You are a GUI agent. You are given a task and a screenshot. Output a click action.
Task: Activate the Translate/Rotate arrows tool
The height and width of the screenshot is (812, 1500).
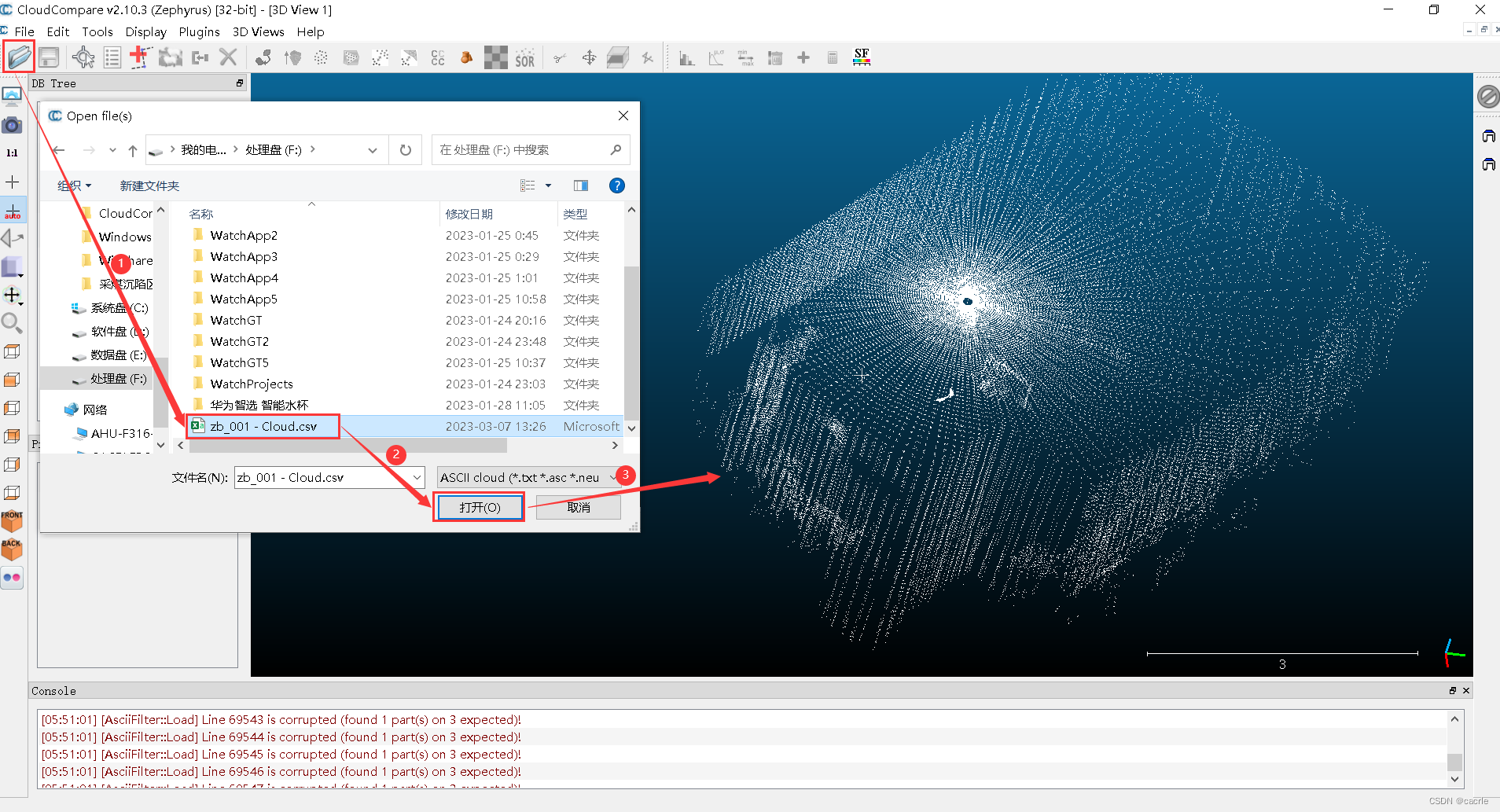(589, 57)
